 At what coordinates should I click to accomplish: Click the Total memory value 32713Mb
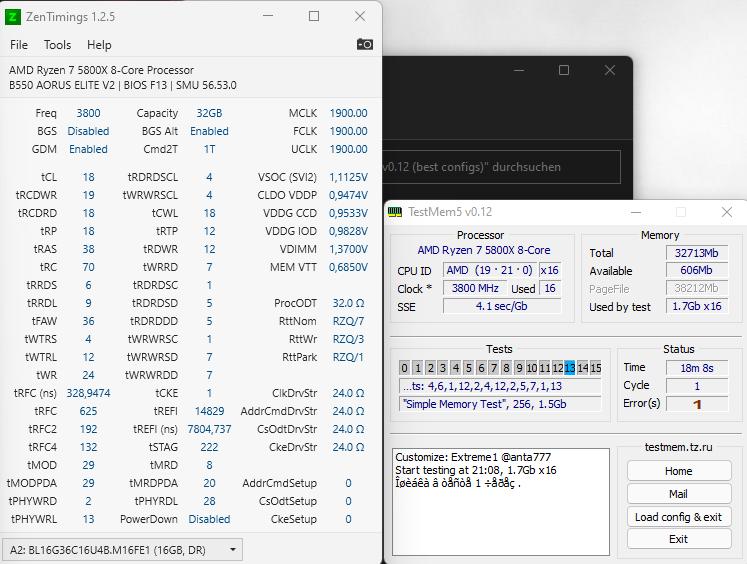coord(697,253)
